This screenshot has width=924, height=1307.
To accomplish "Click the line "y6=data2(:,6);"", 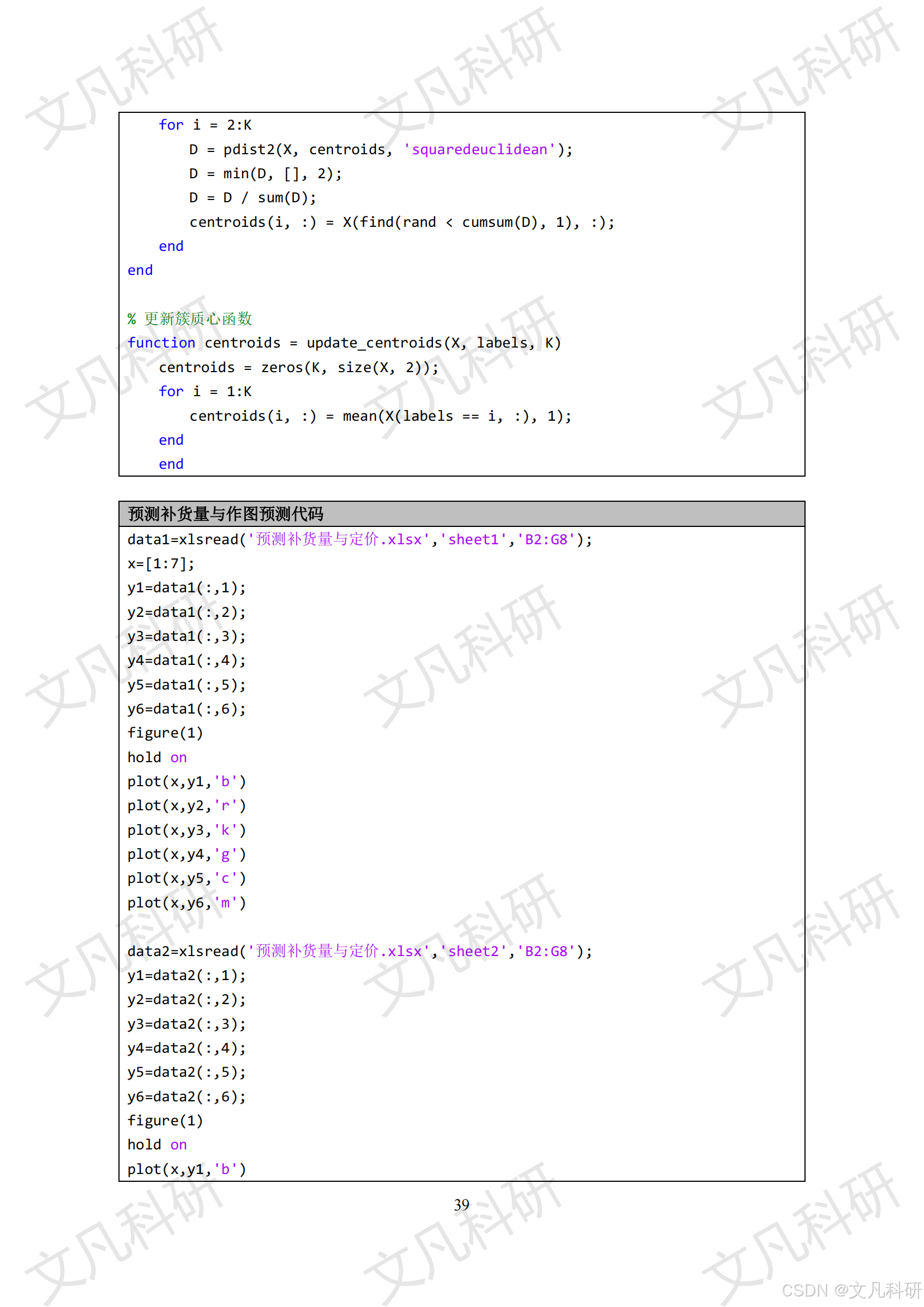I will 187,1096.
